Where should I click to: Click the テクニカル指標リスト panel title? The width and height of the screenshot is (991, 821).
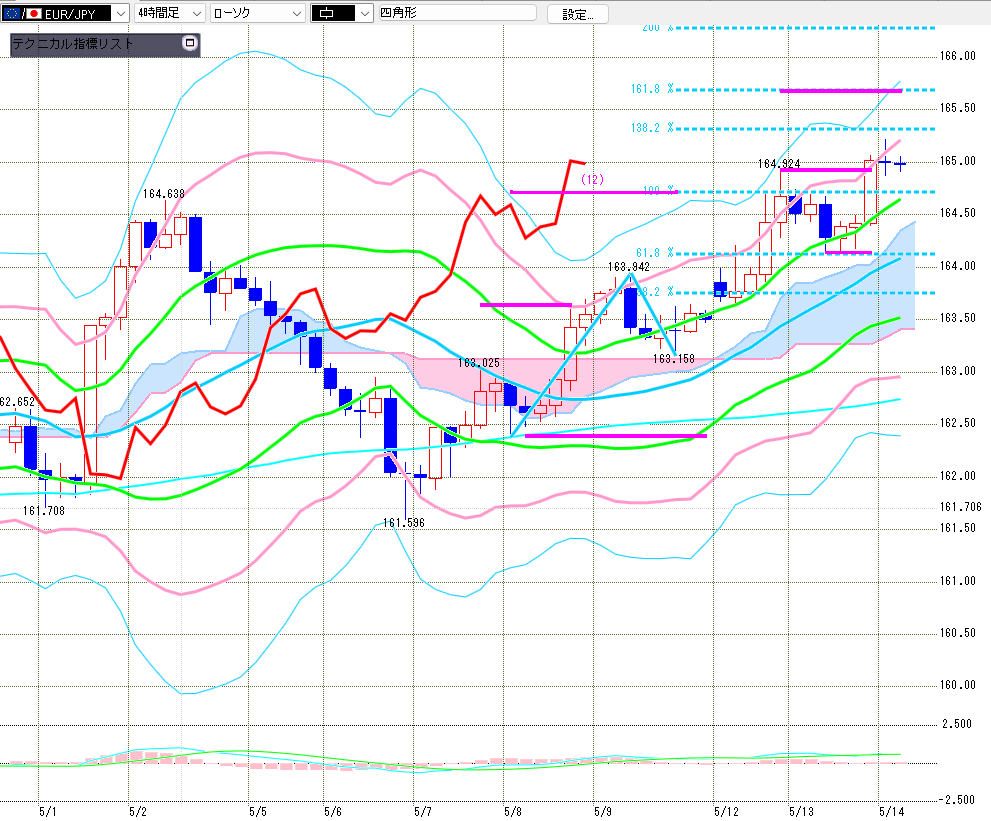pyautogui.click(x=73, y=44)
